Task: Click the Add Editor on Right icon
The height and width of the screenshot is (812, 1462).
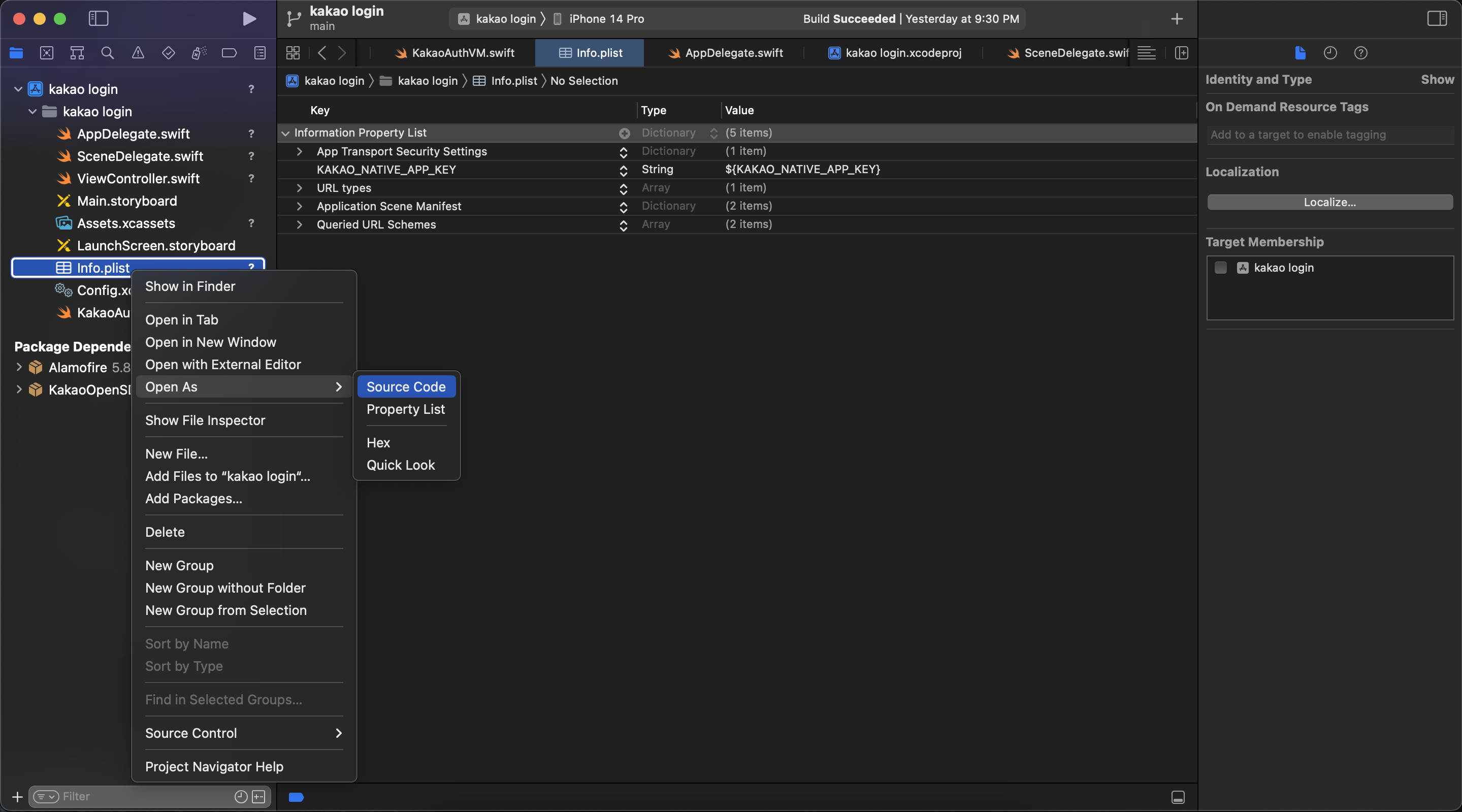Action: [1181, 53]
